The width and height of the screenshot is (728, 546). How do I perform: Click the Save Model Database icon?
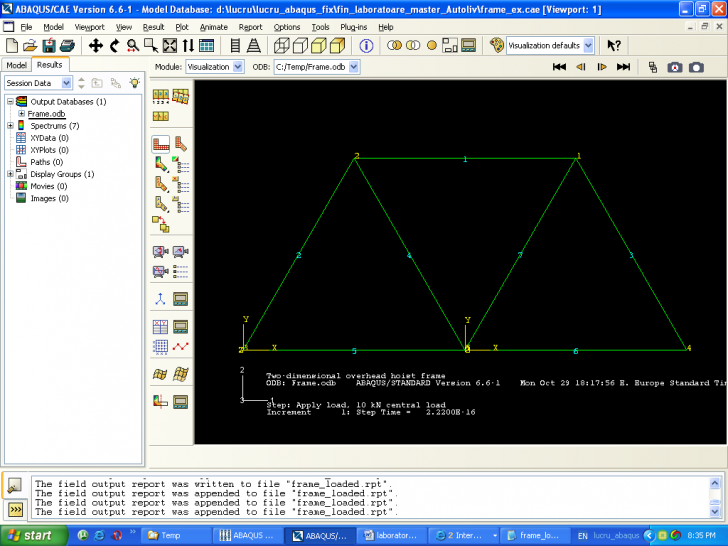tap(49, 46)
